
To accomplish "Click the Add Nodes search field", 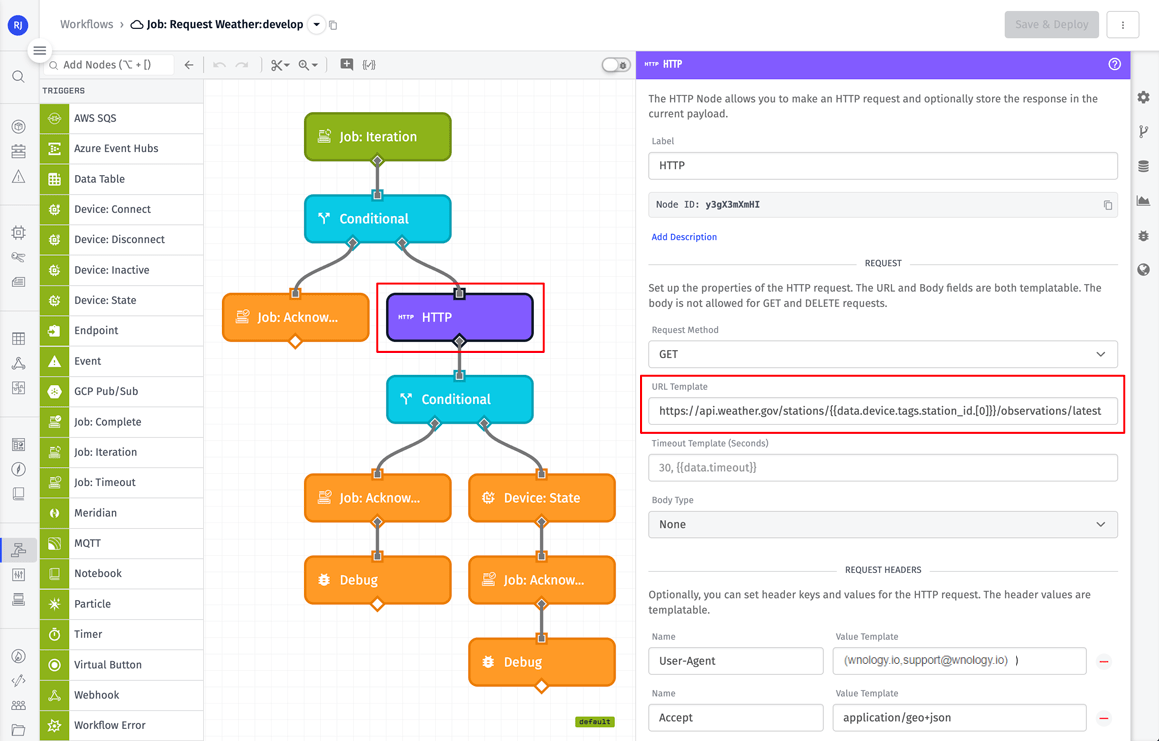I will [x=109, y=65].
